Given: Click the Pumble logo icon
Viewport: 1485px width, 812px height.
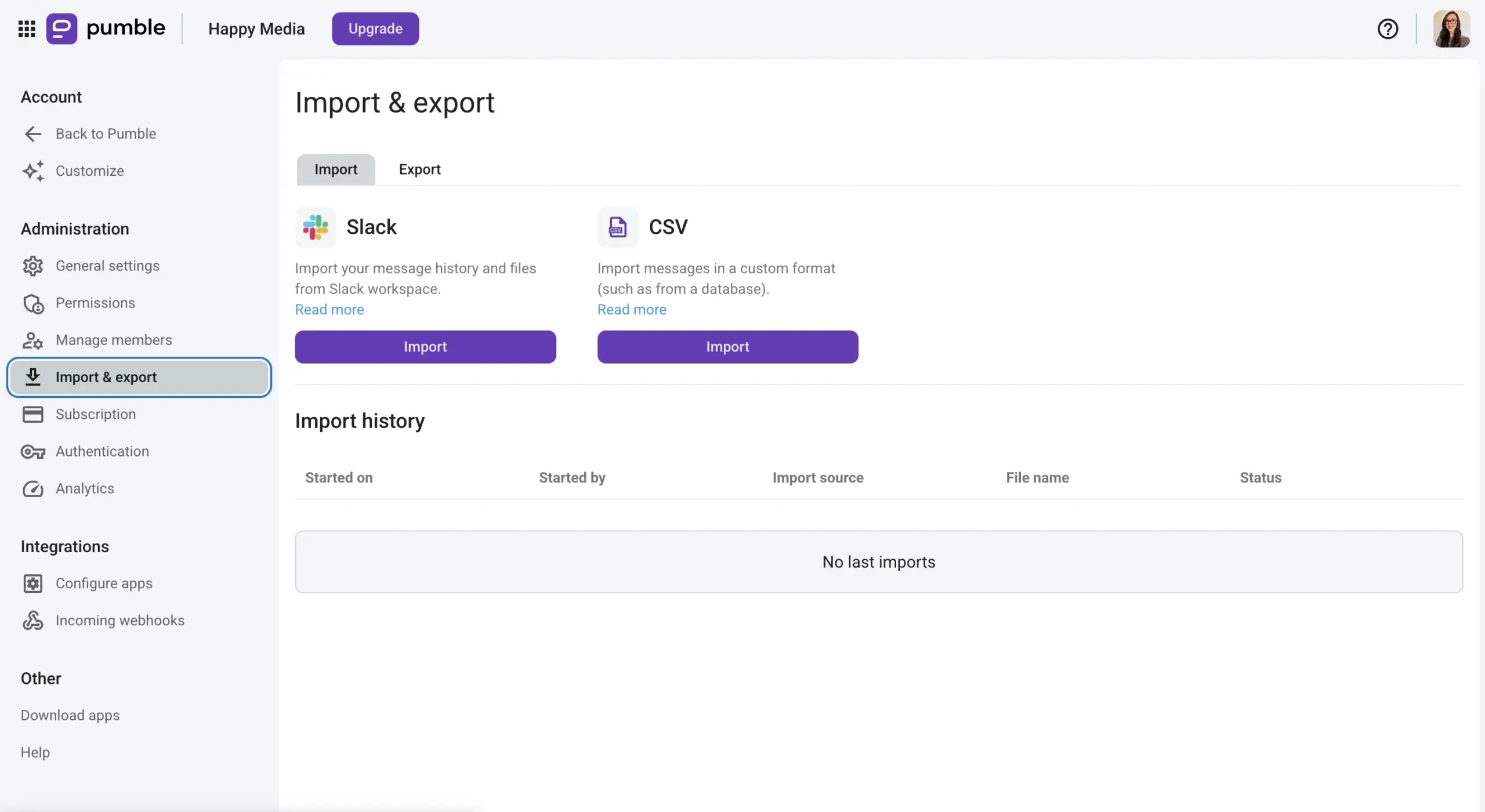Looking at the screenshot, I should click(61, 28).
